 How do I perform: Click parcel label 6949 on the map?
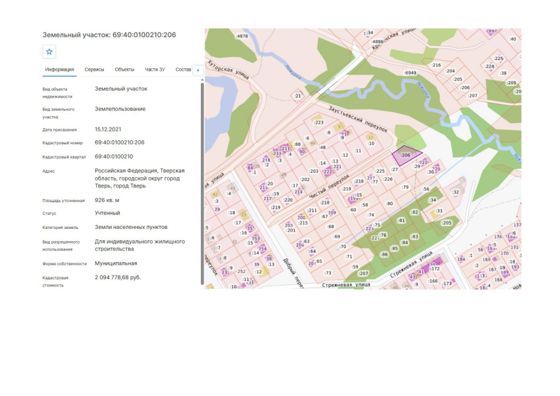pos(410,72)
